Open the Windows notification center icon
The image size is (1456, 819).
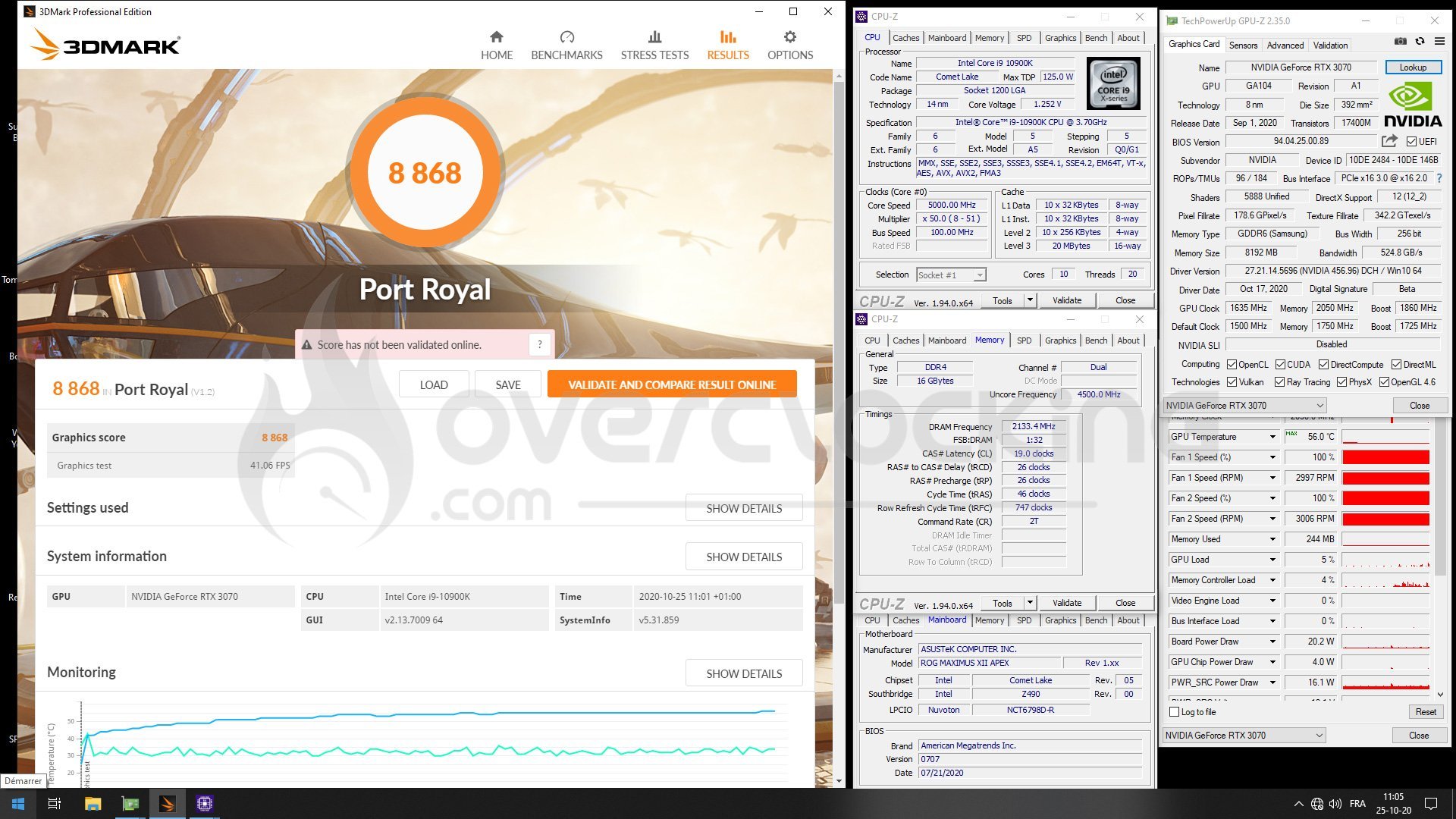click(x=1431, y=804)
